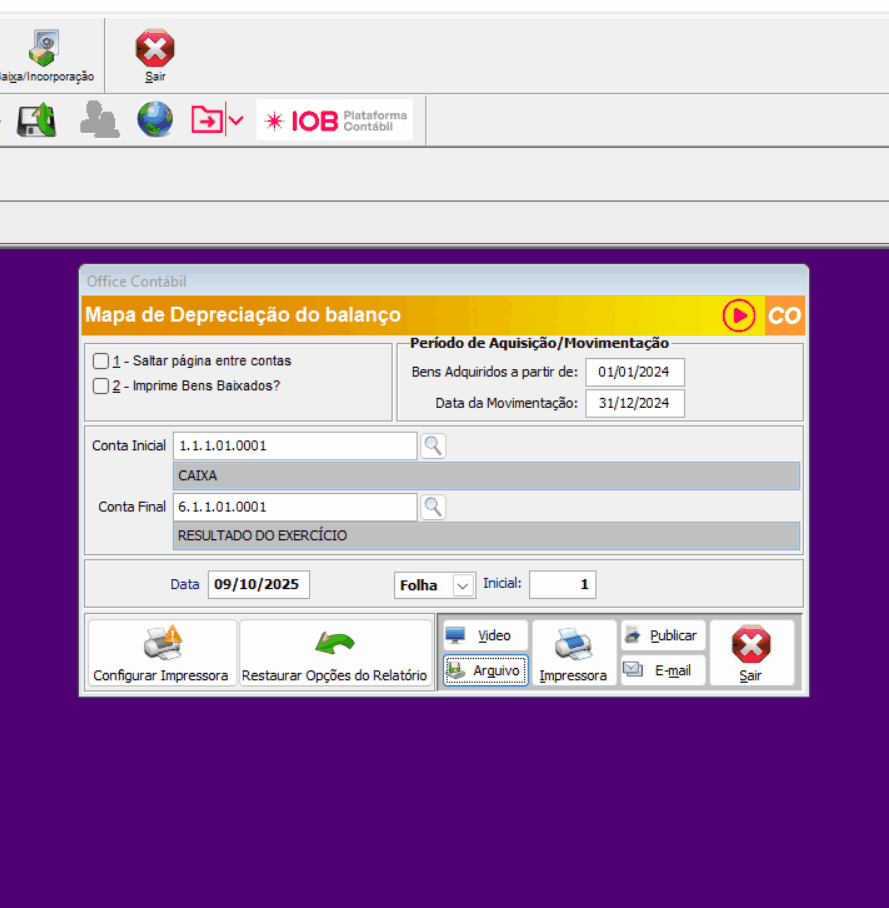Send the report via E-mail button
The width and height of the screenshot is (889, 908).
[x=662, y=671]
